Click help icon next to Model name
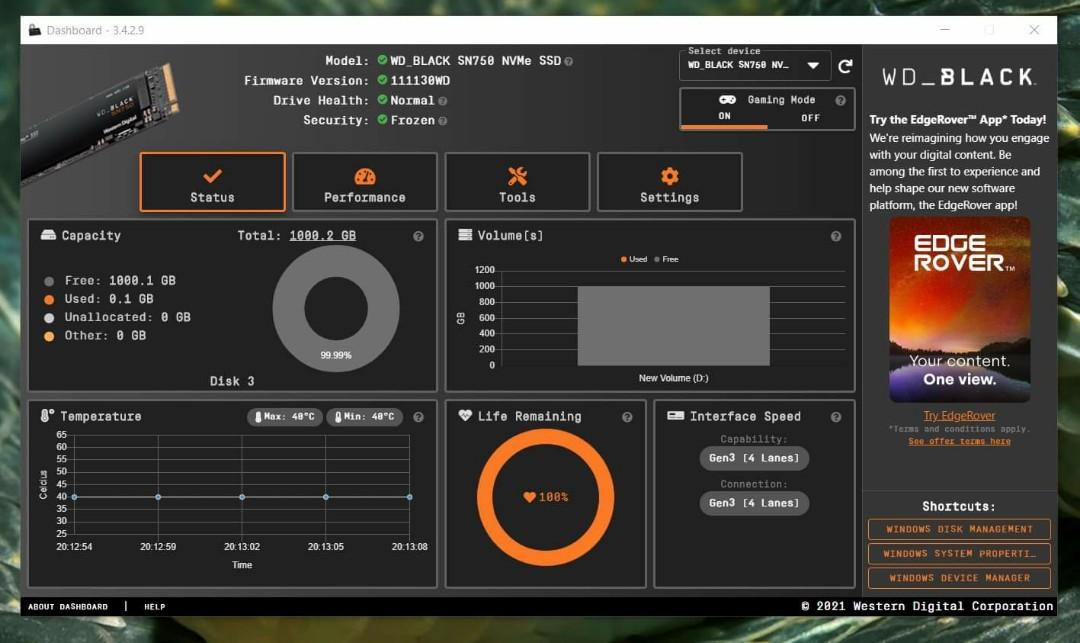This screenshot has height=643, width=1080. (568, 61)
